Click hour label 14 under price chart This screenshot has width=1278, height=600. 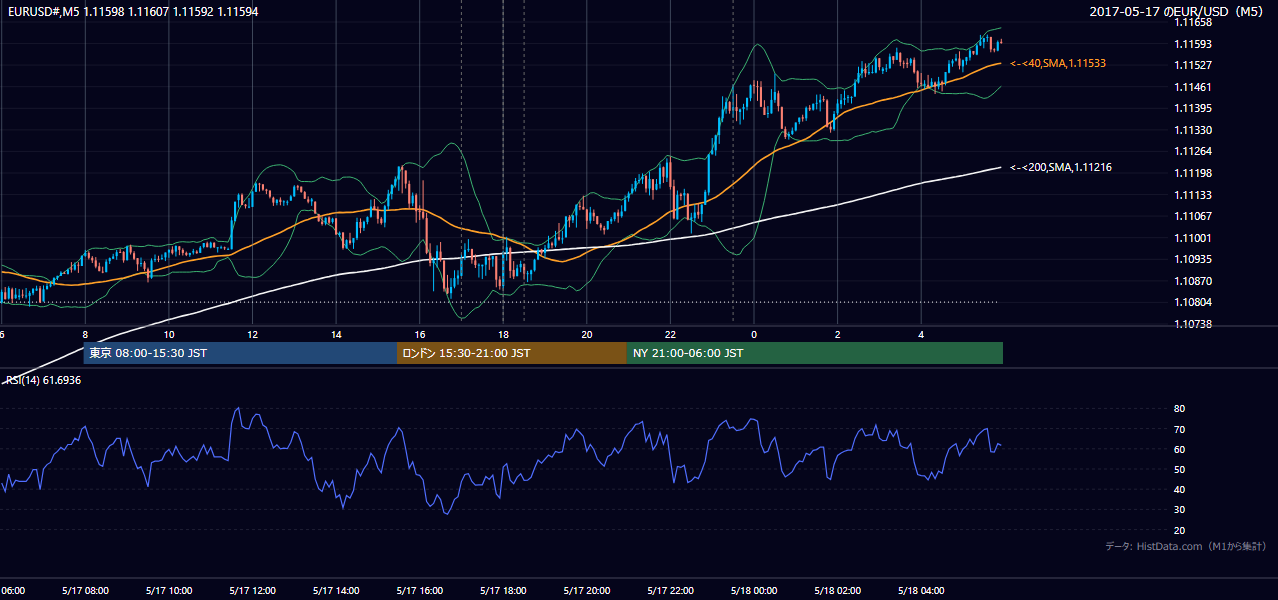(x=336, y=334)
